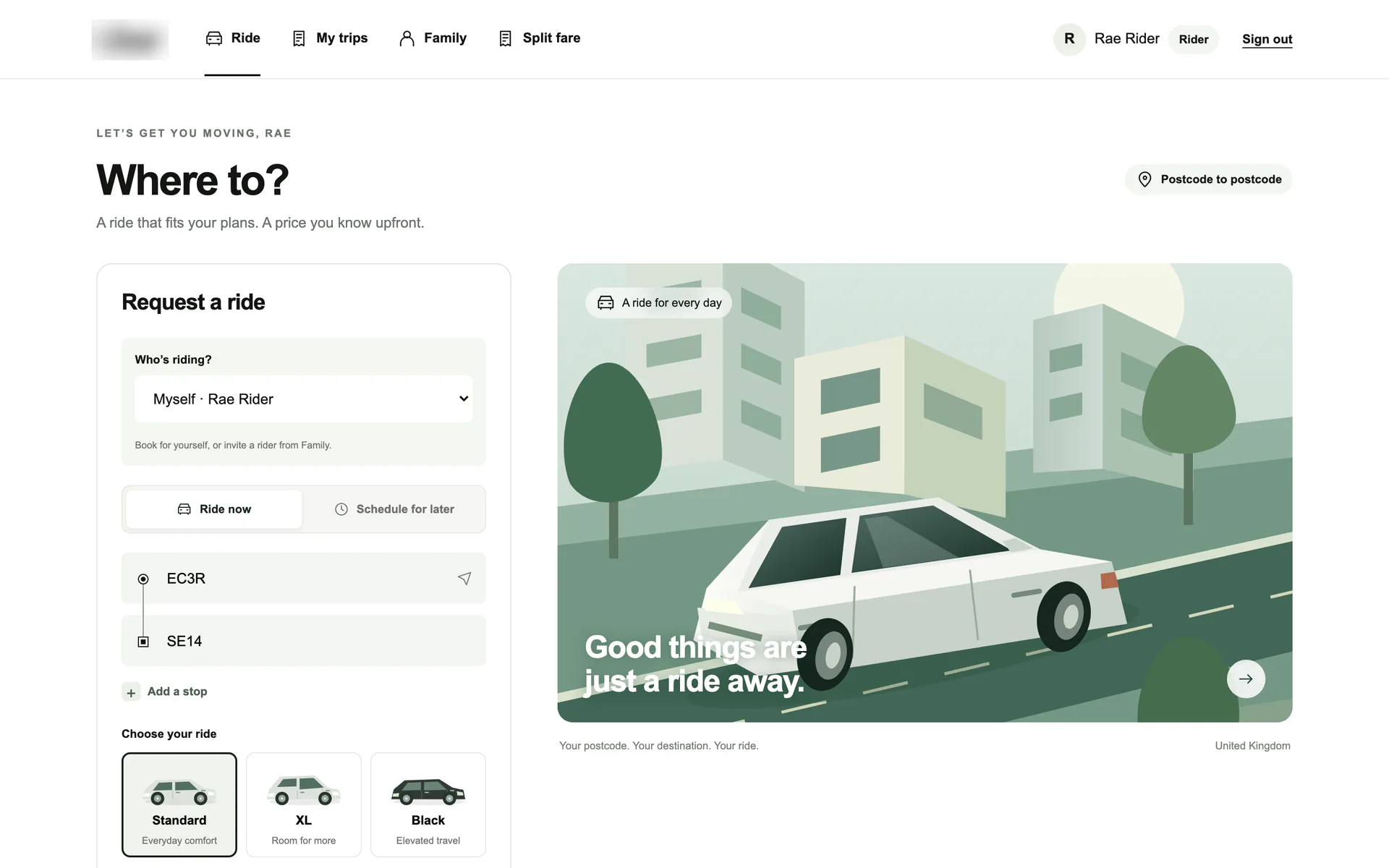Click the Add a stop label
Screen dimensions: 1389x868
click(x=177, y=692)
